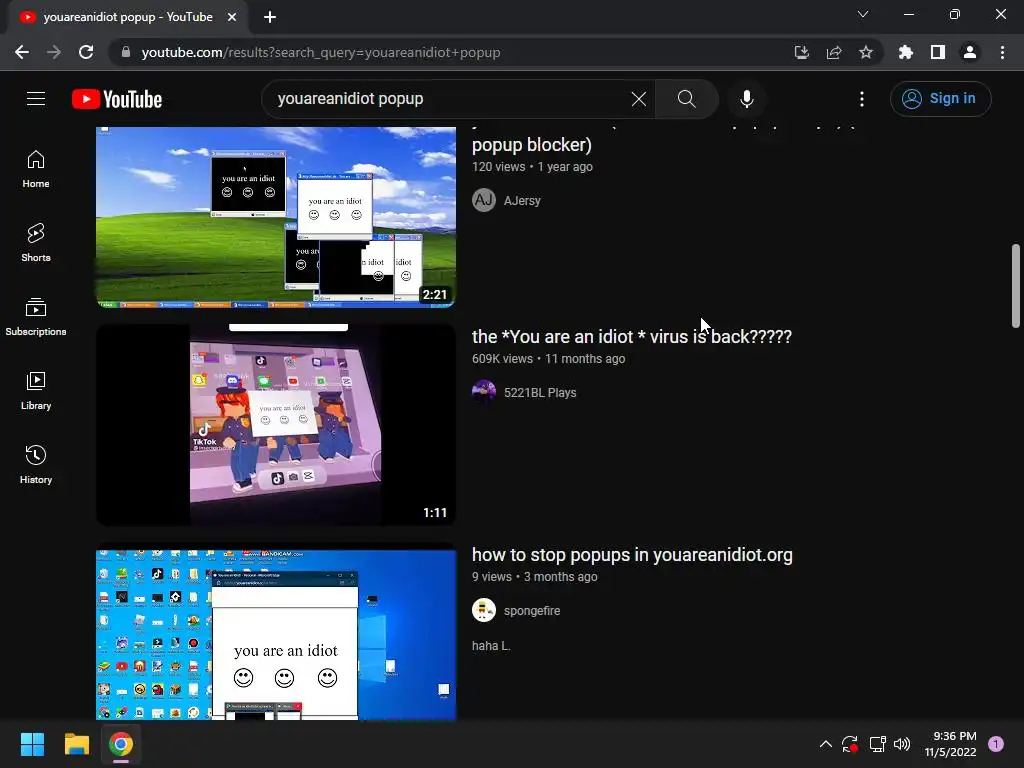Select the youareanidiot popup - YouTube tab
Viewport: 1024px width, 768px height.
pyautogui.click(x=128, y=17)
